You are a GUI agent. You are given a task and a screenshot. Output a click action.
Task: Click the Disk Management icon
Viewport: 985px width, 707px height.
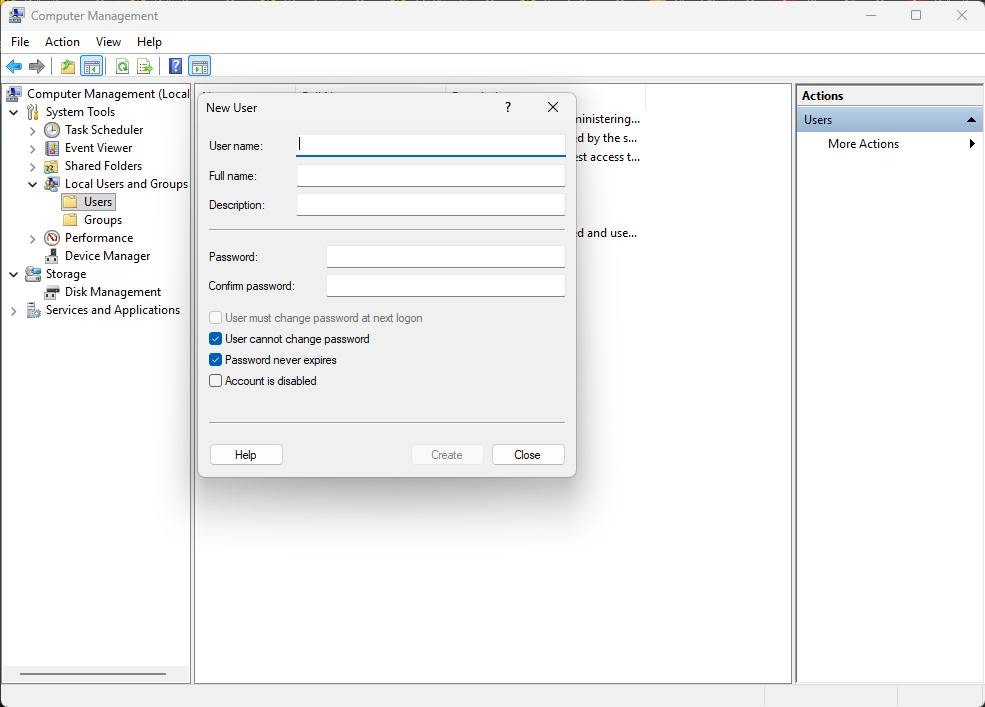pyautogui.click(x=52, y=292)
